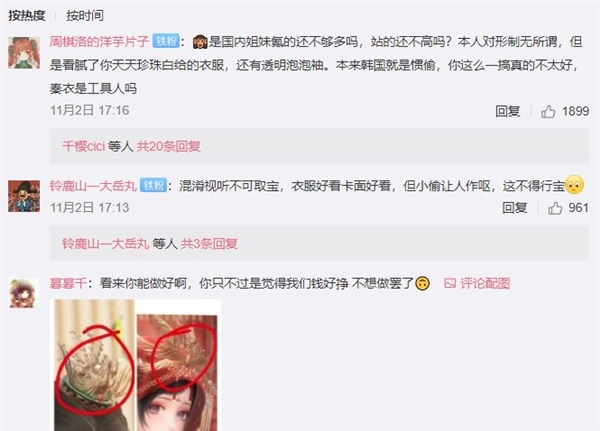This screenshot has width=600, height=431.
Task: Open avatar of 铃鹿山一大岳丸
Action: 24,196
